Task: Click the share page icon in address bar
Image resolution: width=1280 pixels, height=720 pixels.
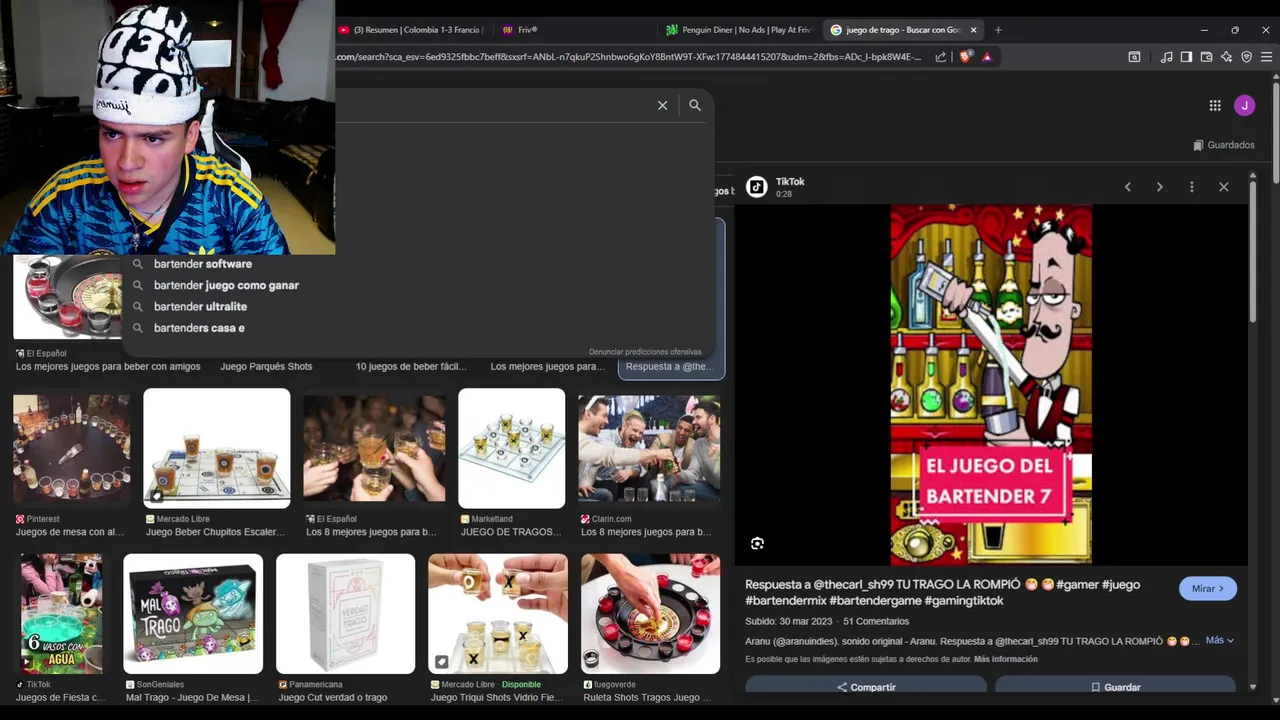Action: point(941,57)
